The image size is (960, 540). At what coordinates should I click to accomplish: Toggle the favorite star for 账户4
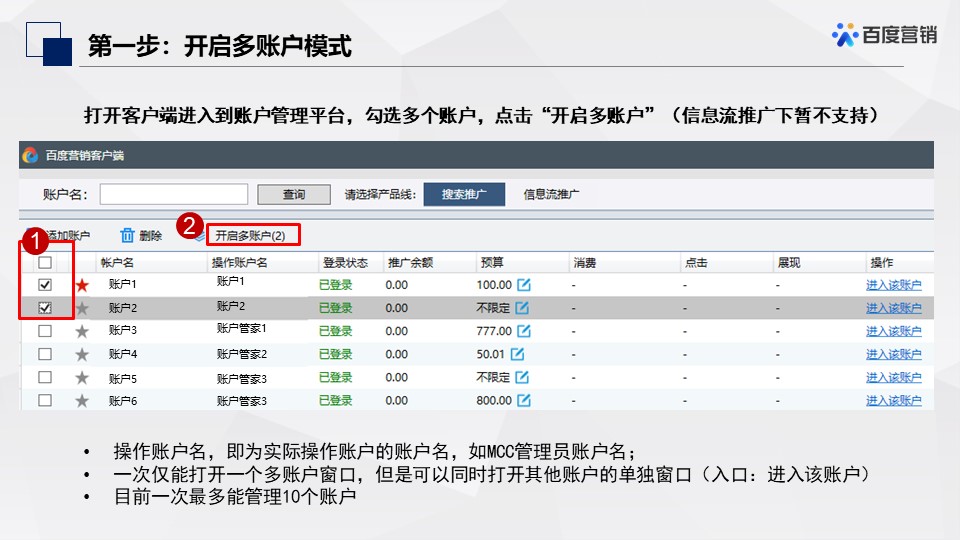[82, 354]
